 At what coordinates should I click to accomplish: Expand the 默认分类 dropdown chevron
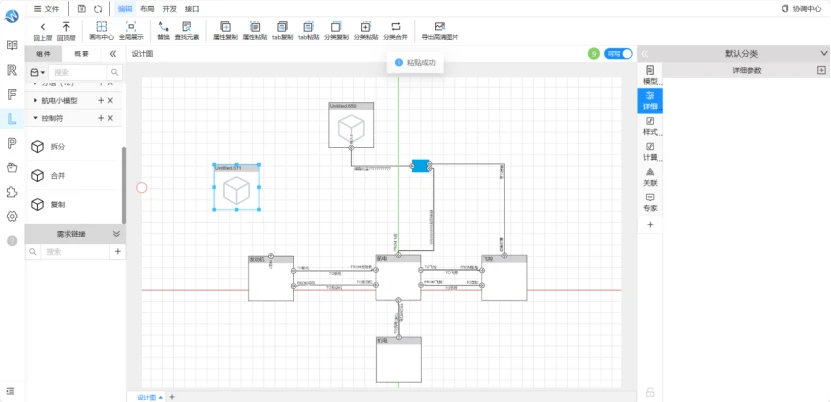[824, 53]
